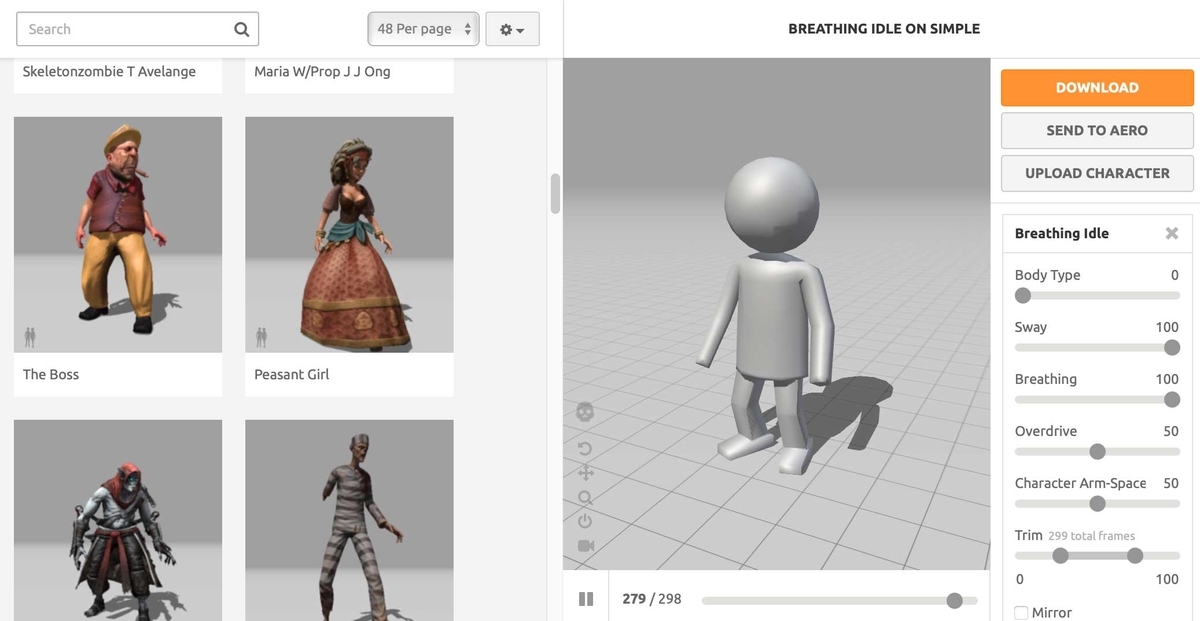Click the DOWNLOAD button
1200x621 pixels.
point(1097,87)
